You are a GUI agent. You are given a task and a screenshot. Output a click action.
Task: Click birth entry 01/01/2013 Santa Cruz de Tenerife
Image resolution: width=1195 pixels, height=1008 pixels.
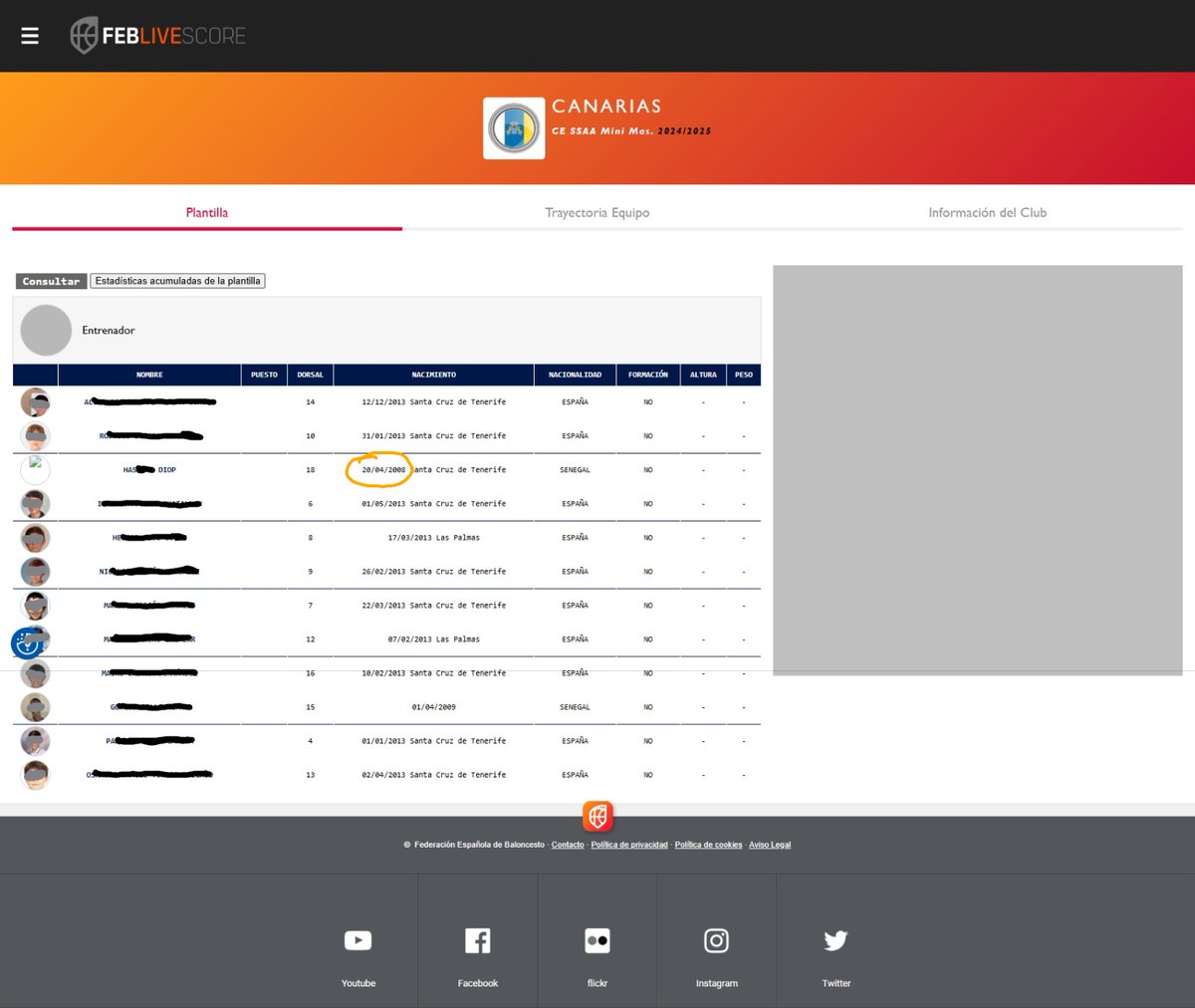(x=434, y=741)
